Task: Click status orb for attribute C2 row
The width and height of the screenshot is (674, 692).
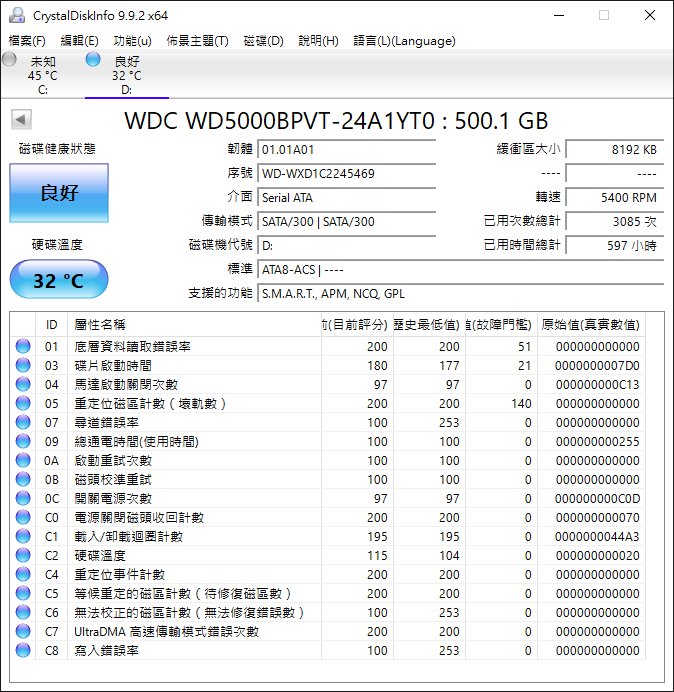Action: click(x=23, y=555)
